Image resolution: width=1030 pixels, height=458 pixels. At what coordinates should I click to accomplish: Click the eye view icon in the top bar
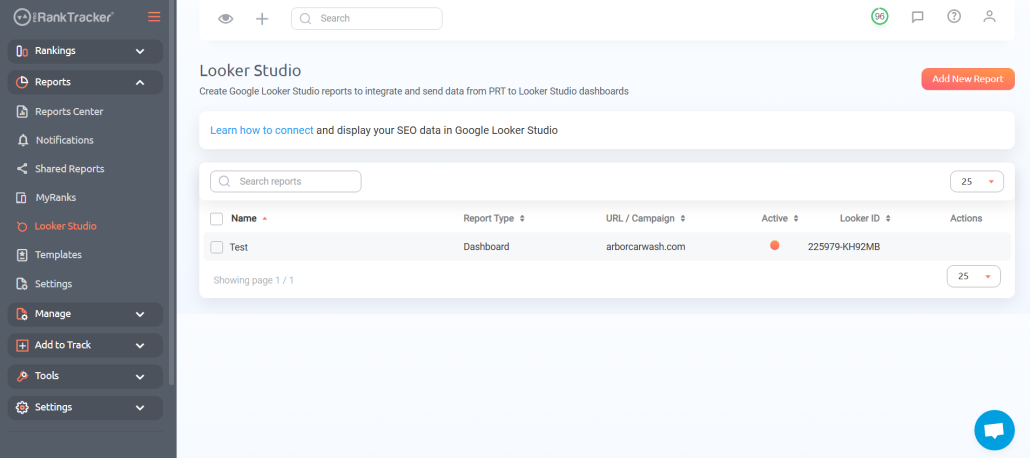click(x=225, y=18)
